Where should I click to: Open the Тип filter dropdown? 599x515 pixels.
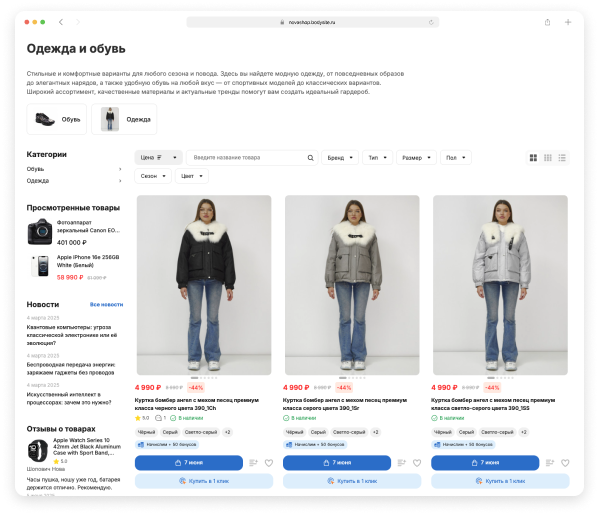377,158
